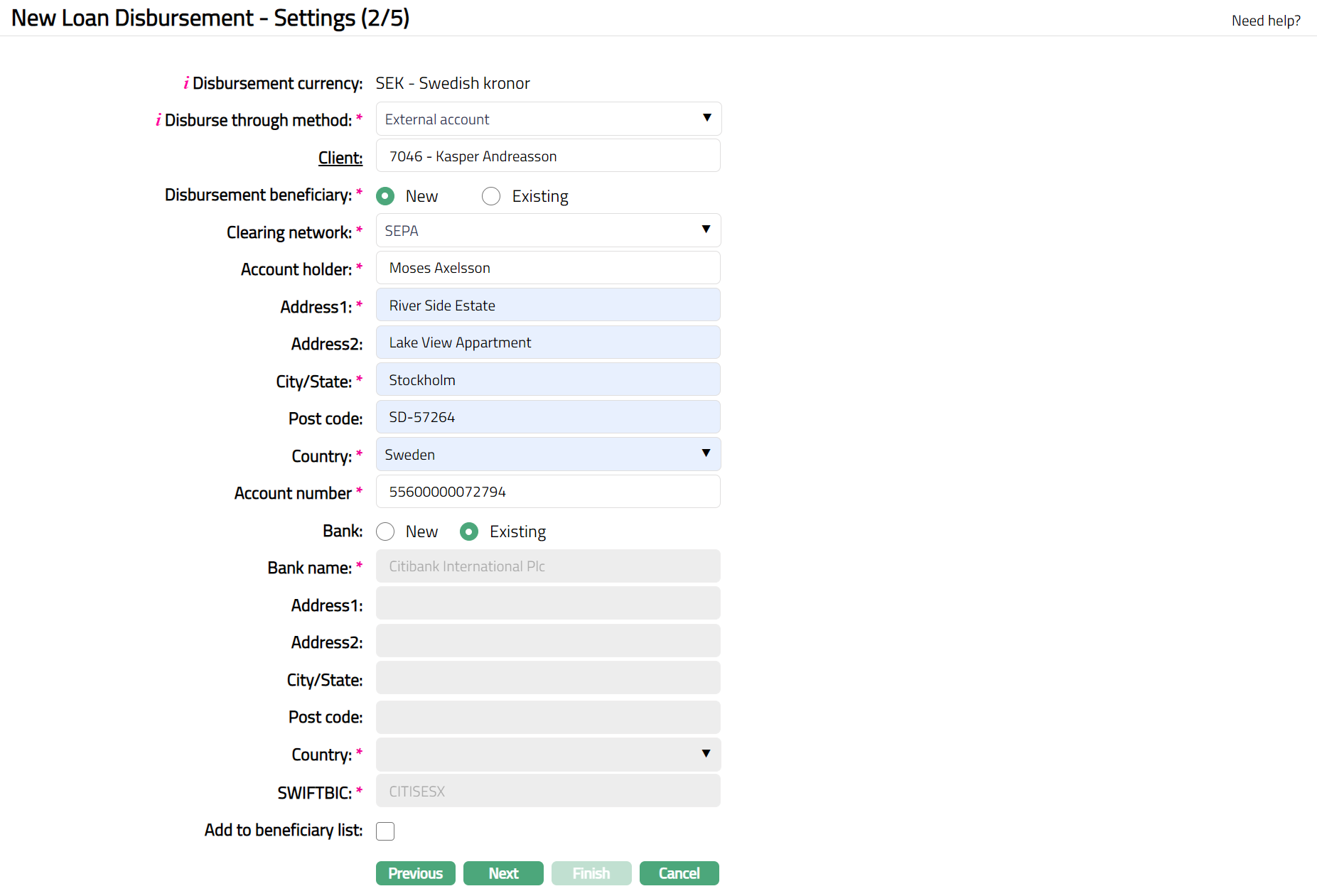Click the underlined Client label link
This screenshot has height=896, width=1317.
click(340, 158)
